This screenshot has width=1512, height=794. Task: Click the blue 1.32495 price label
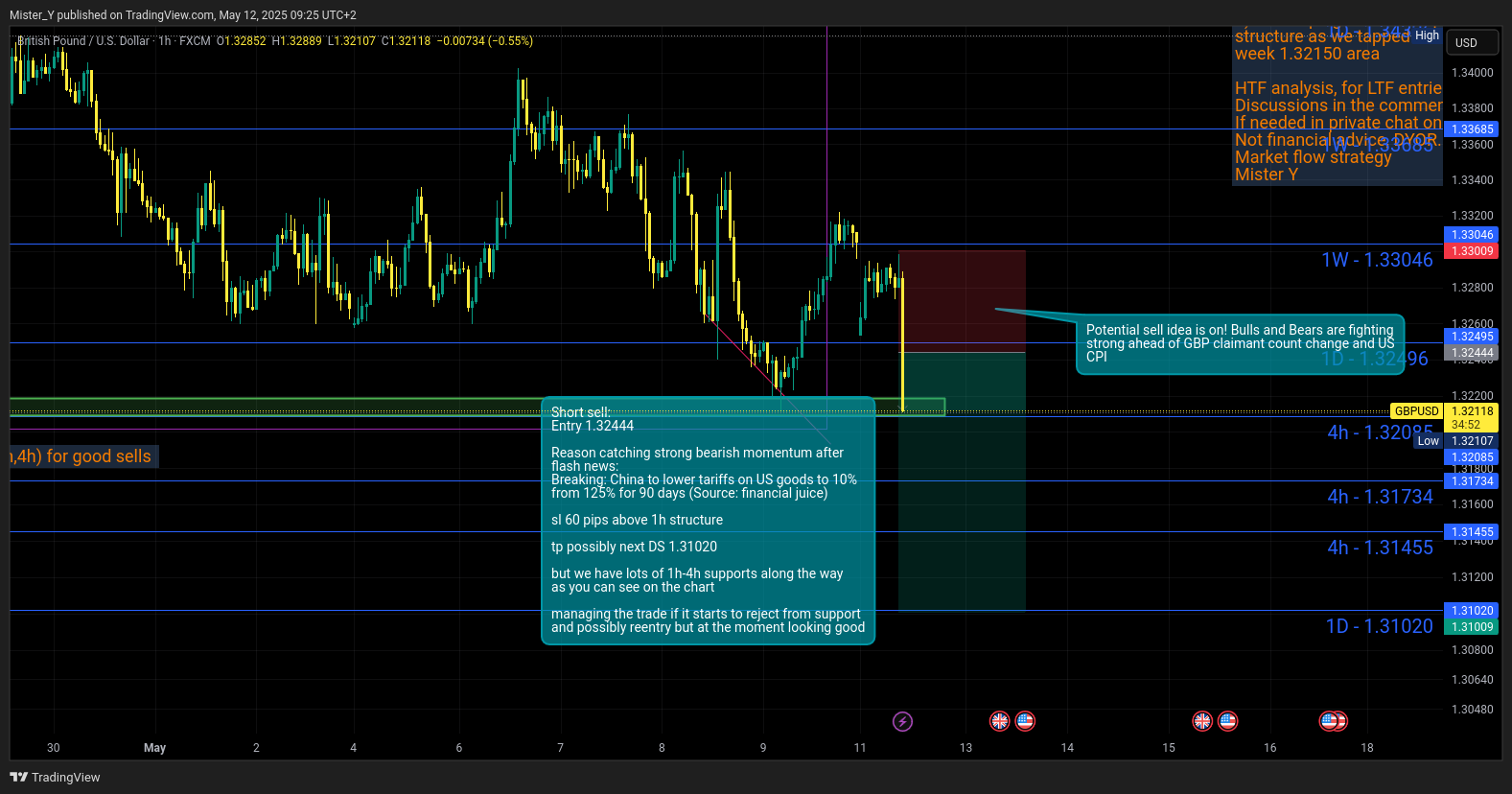pyautogui.click(x=1472, y=337)
